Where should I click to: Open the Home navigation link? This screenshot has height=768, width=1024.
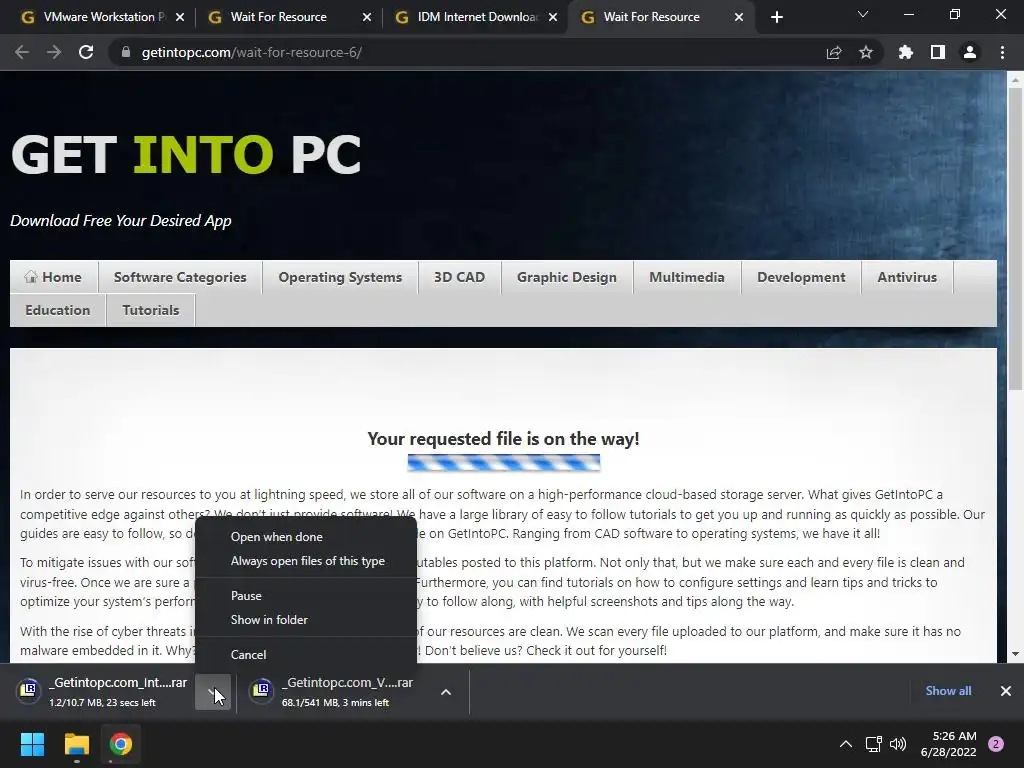(54, 277)
